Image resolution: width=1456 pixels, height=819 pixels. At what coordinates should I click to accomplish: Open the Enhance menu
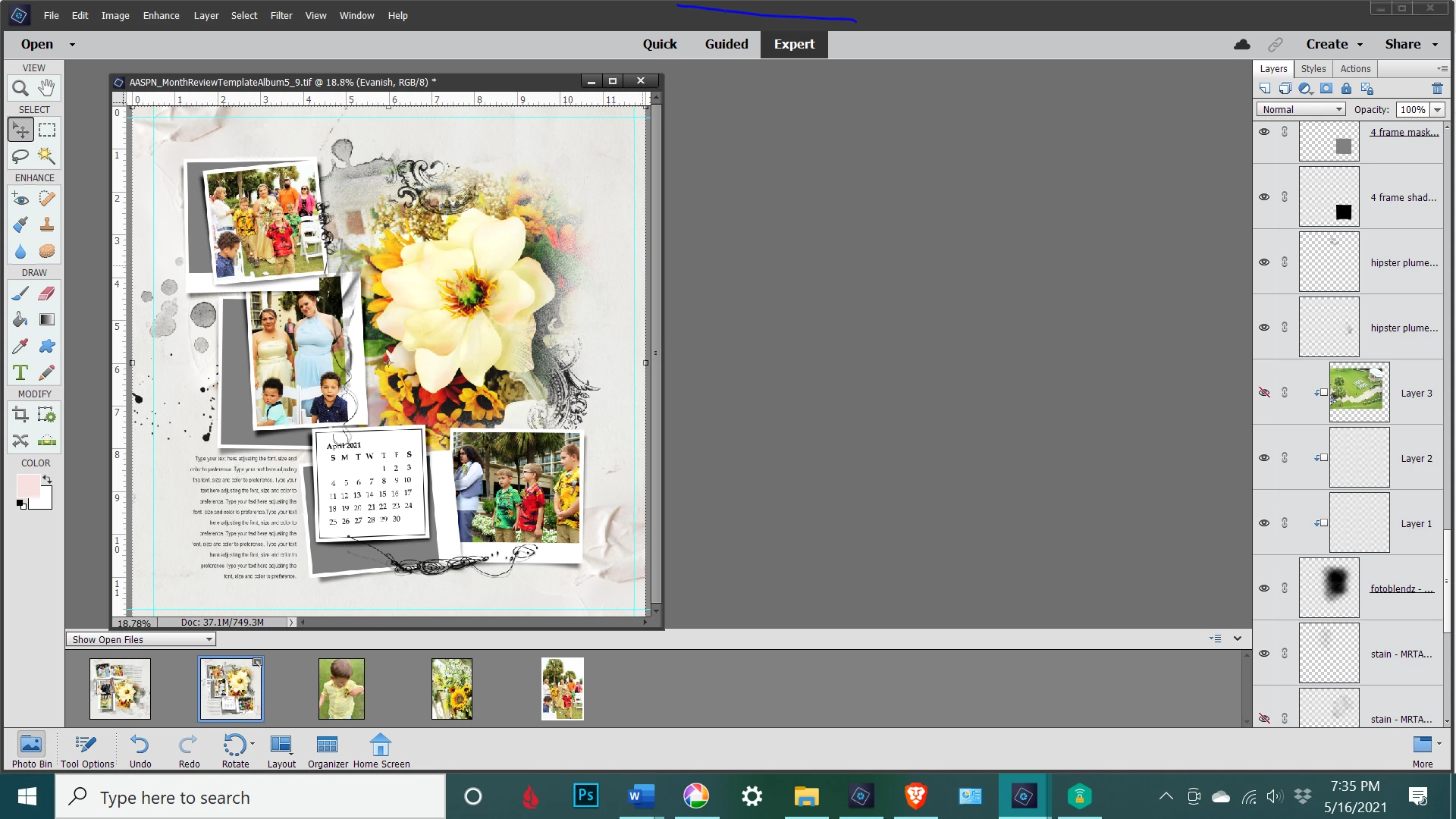(x=161, y=15)
